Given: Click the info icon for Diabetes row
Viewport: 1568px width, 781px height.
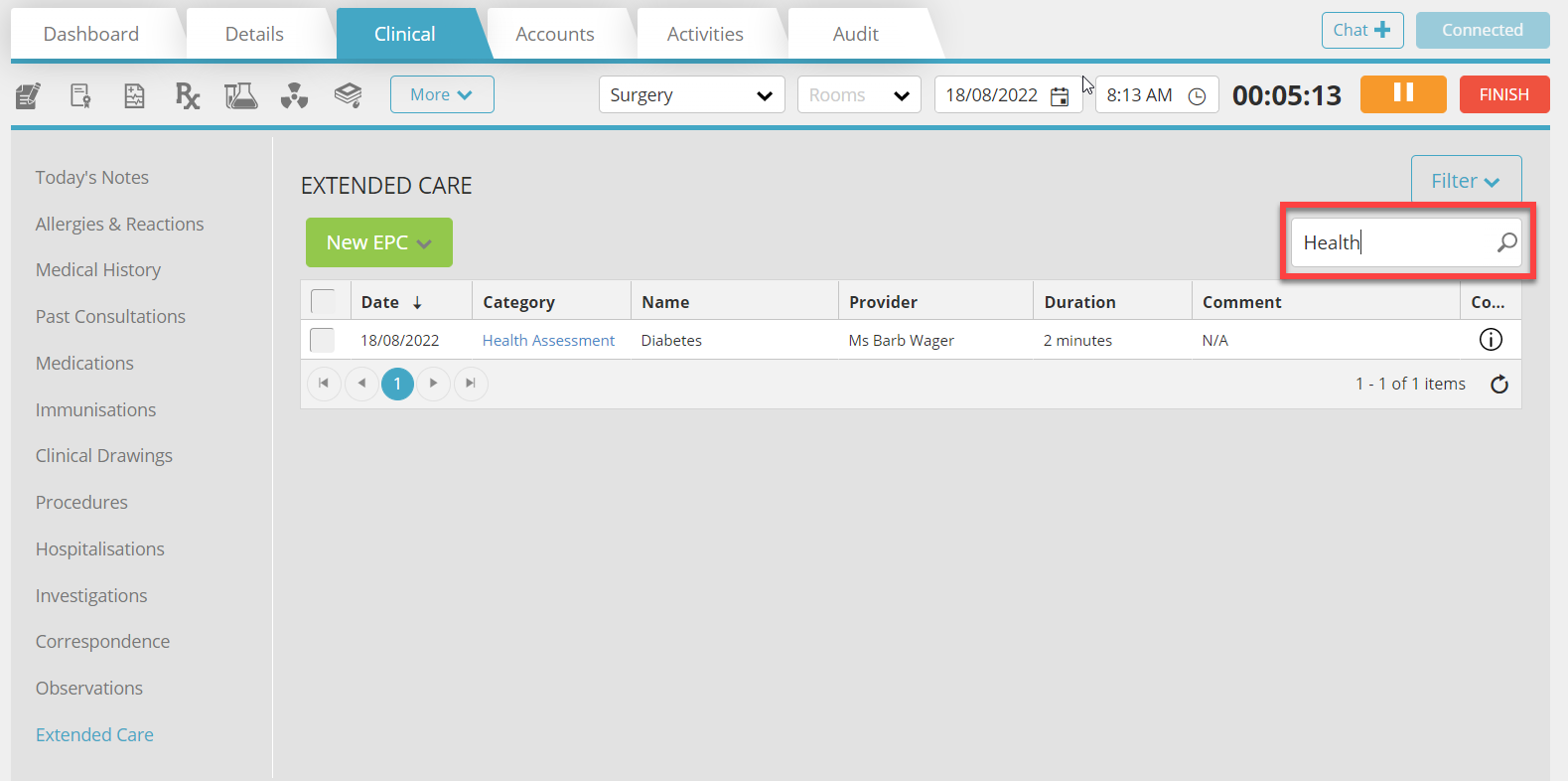Looking at the screenshot, I should pos(1491,340).
